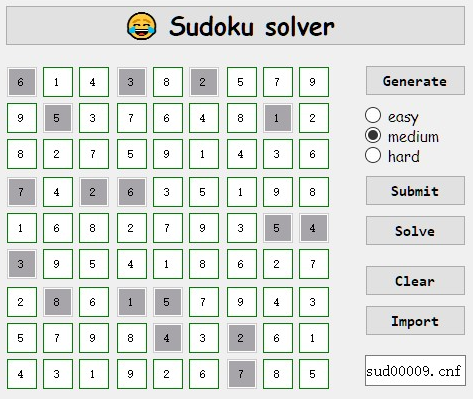The width and height of the screenshot is (473, 400).
Task: Click the white 9 cell ending the first row
Action: pos(314,82)
